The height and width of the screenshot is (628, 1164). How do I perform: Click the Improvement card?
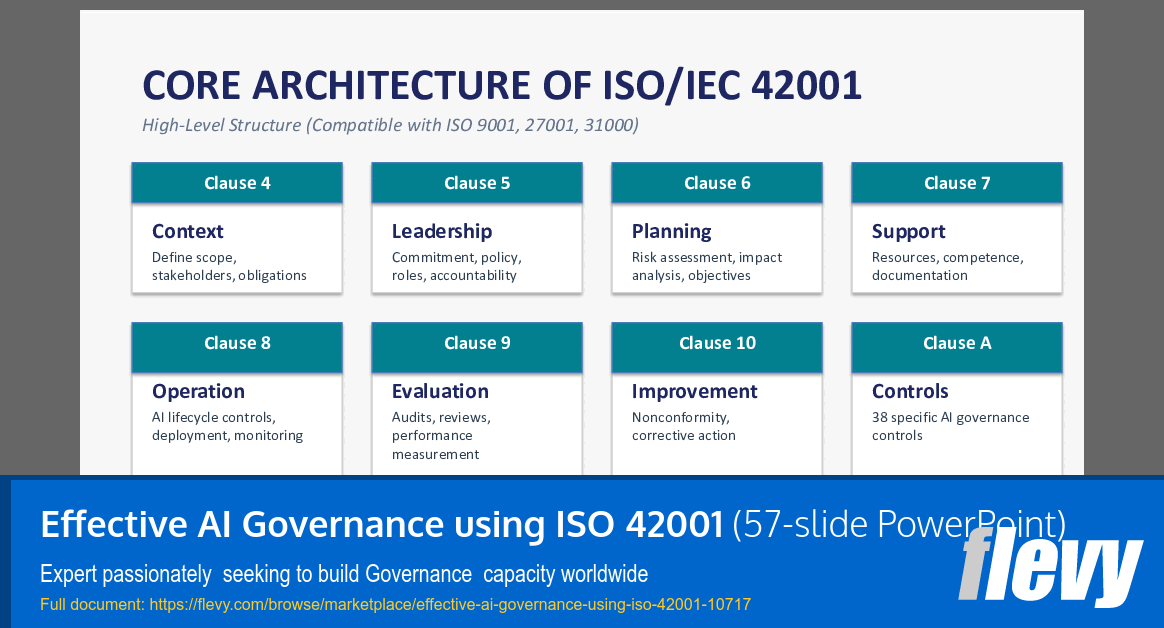click(716, 410)
